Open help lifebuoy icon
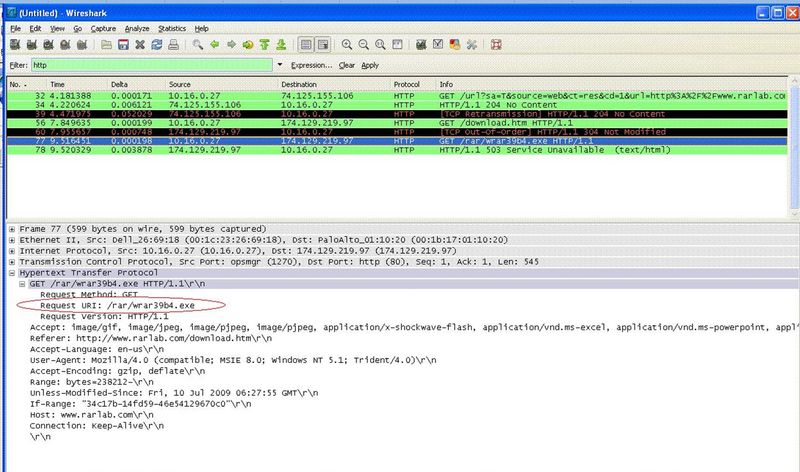Screen dimensions: 800x472 click(x=496, y=45)
